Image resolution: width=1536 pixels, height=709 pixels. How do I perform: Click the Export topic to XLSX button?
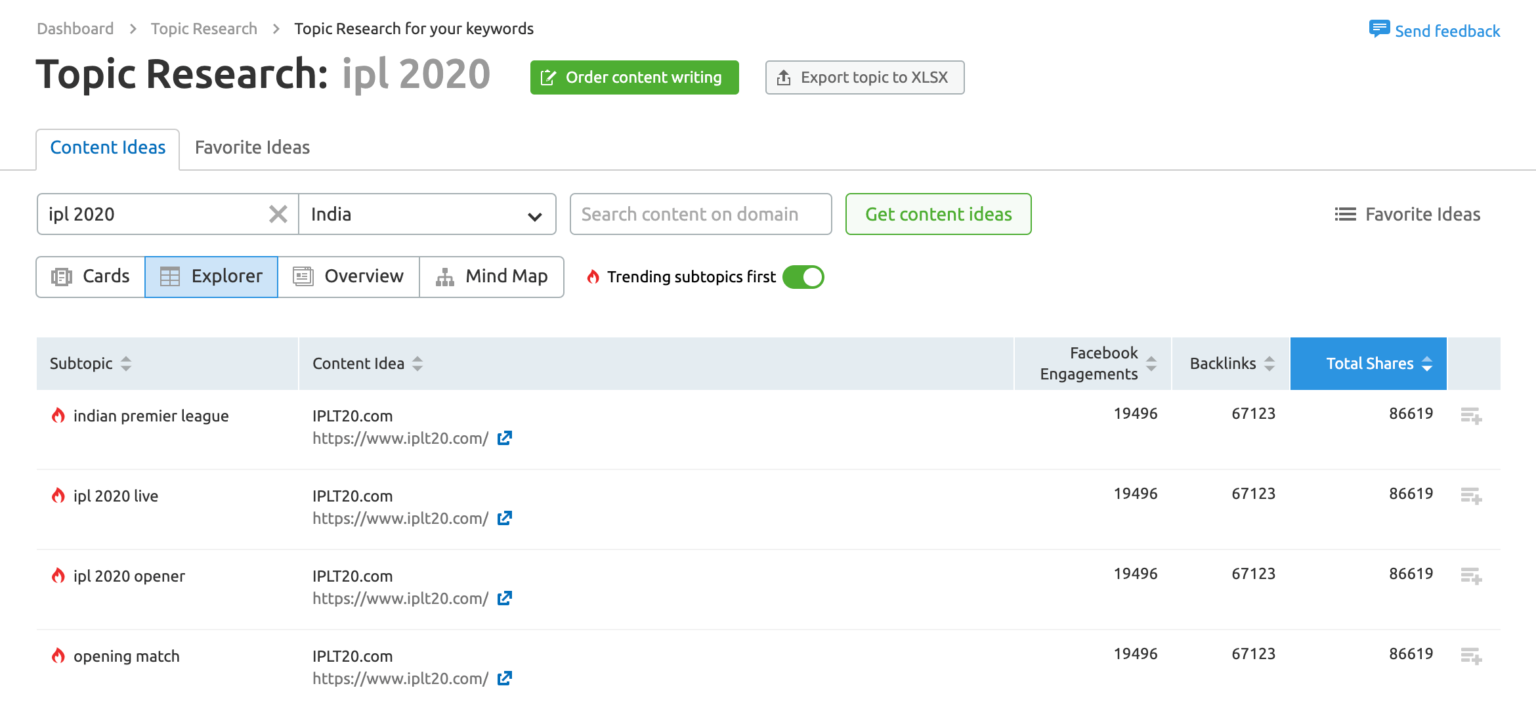(x=864, y=77)
